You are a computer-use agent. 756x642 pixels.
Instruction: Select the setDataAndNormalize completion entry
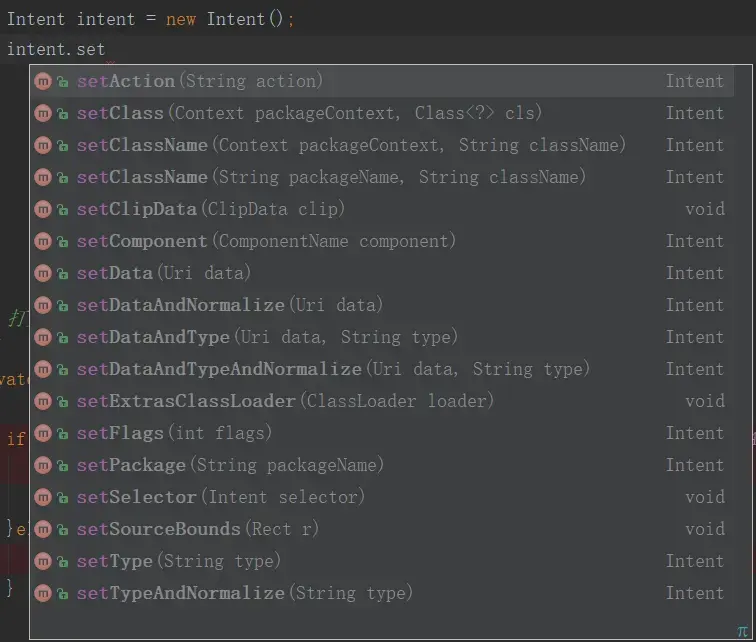tap(230, 306)
